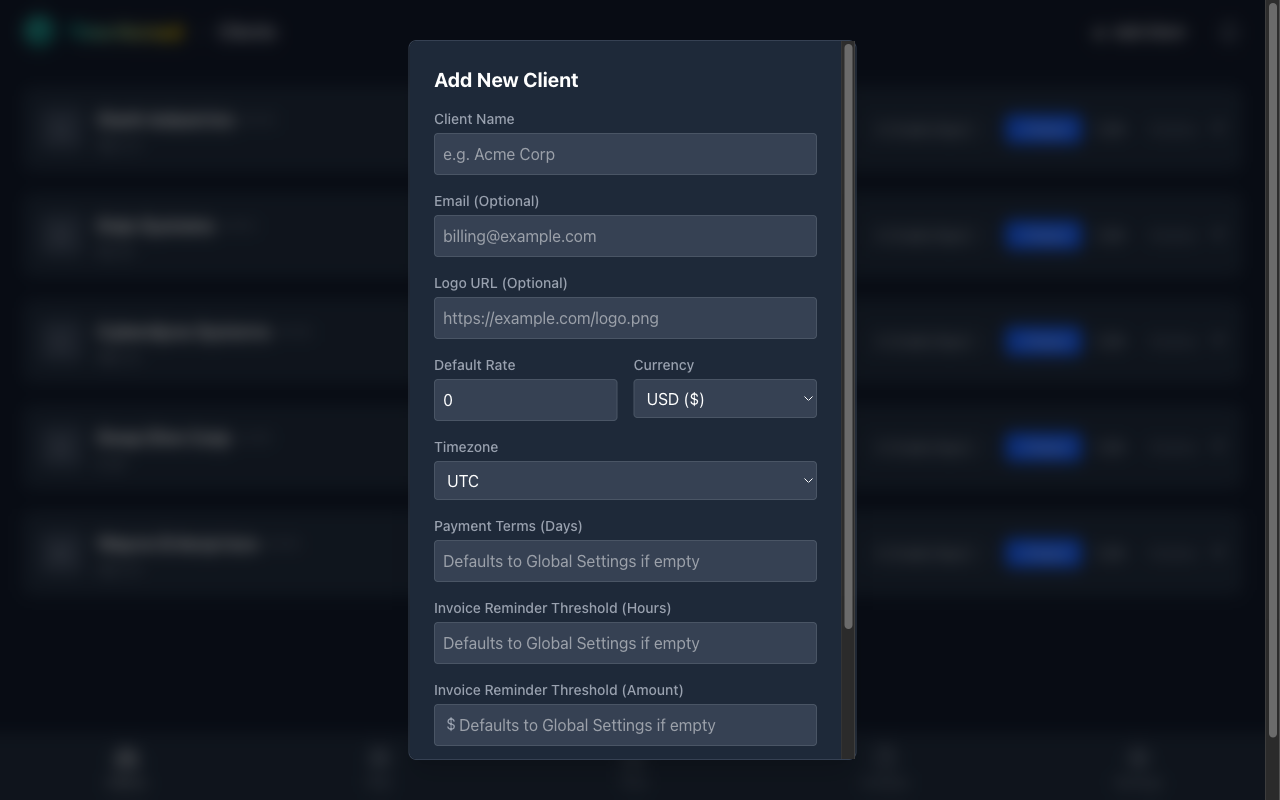Expand the chevron on the top client row

pos(1219,128)
